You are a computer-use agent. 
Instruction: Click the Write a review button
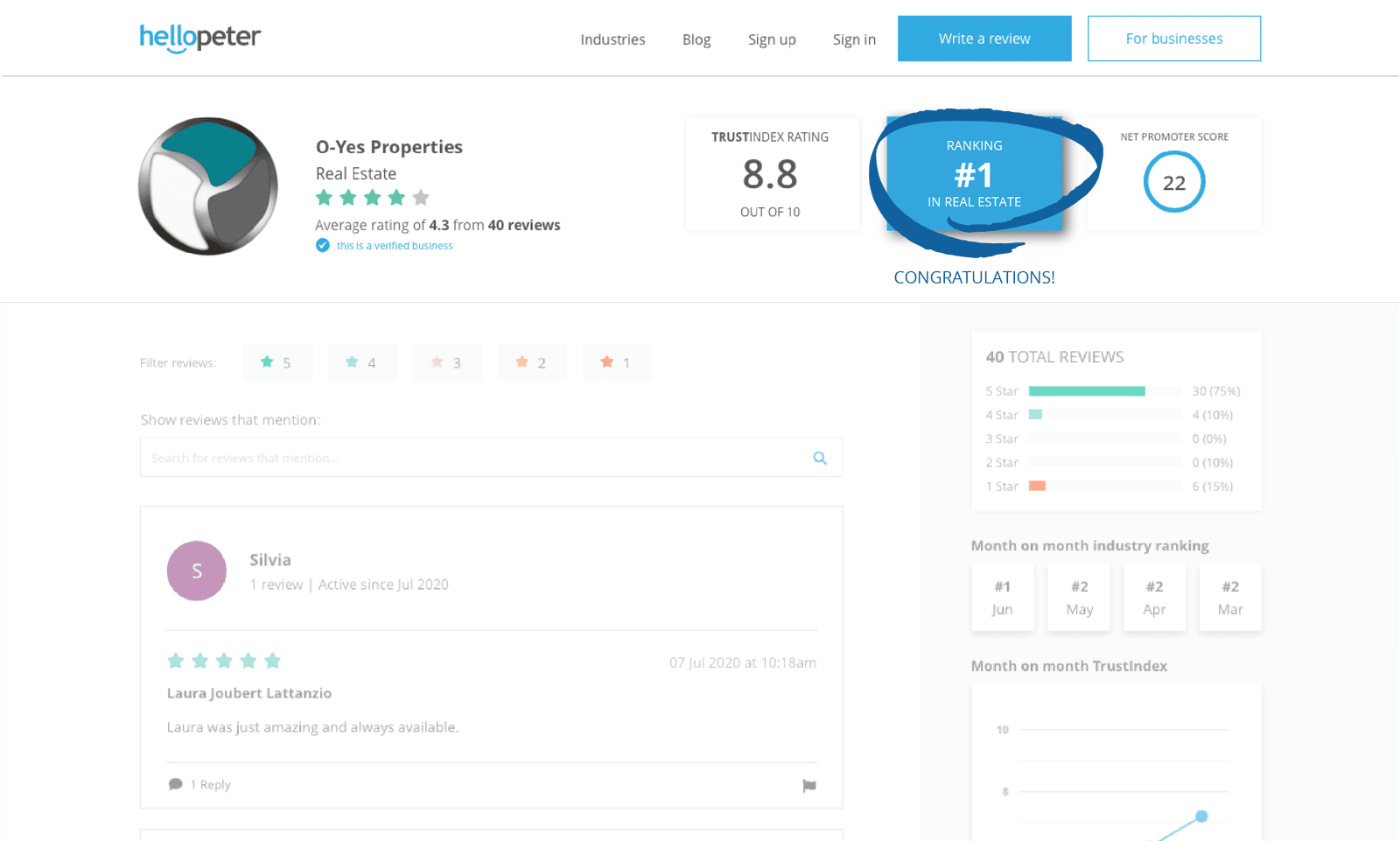click(x=984, y=39)
